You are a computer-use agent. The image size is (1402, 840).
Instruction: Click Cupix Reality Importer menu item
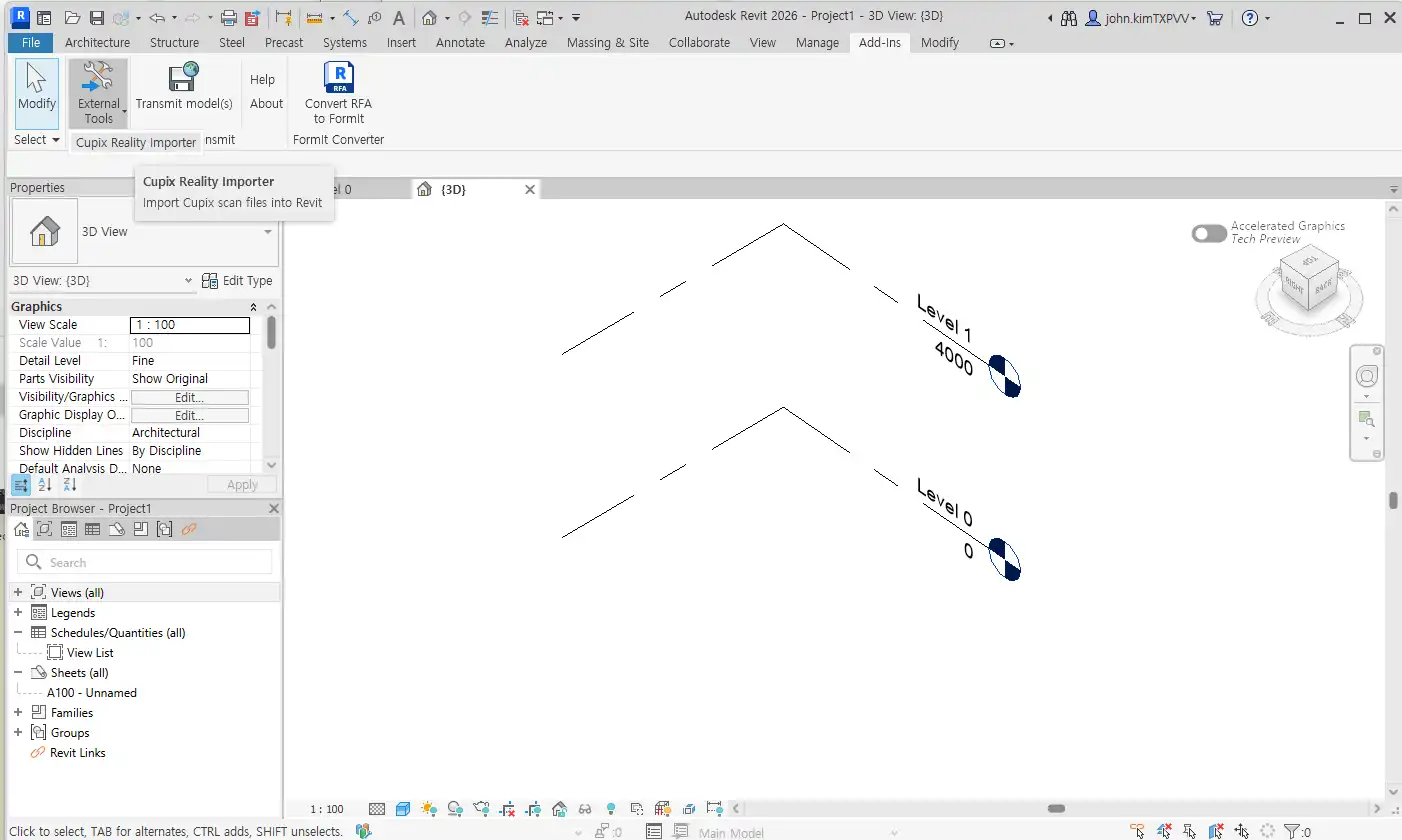[136, 143]
